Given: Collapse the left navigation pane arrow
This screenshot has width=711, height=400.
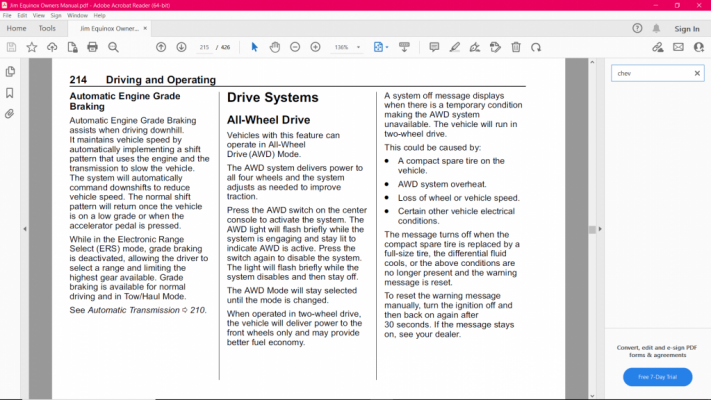Looking at the screenshot, I should tap(25, 229).
